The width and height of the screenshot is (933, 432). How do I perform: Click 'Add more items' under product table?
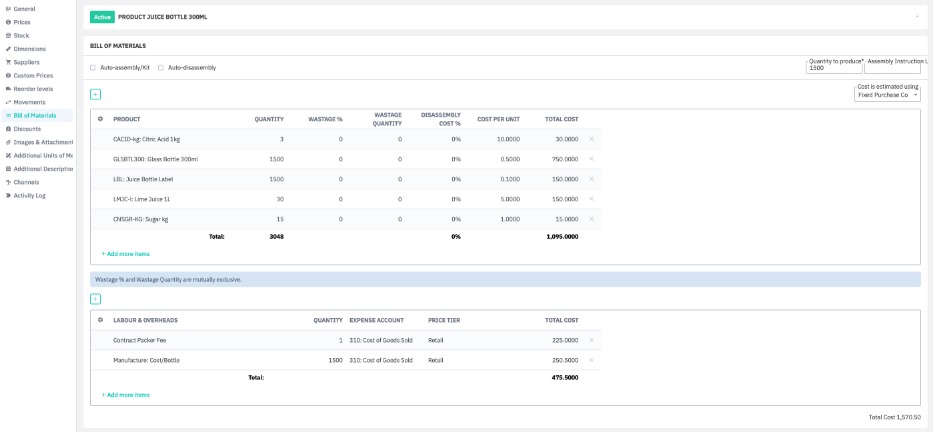[x=126, y=254]
